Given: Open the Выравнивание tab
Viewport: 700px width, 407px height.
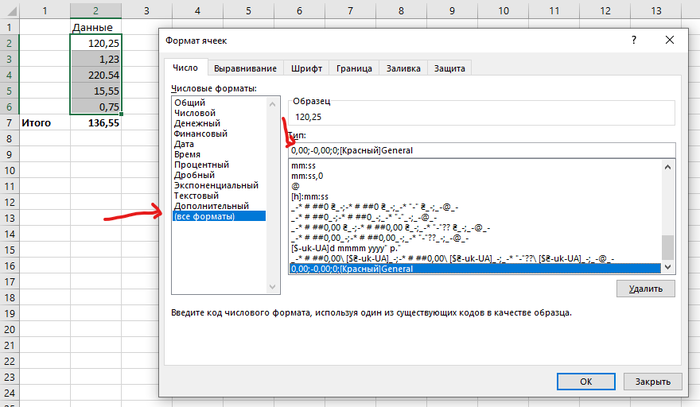Looking at the screenshot, I should (247, 68).
